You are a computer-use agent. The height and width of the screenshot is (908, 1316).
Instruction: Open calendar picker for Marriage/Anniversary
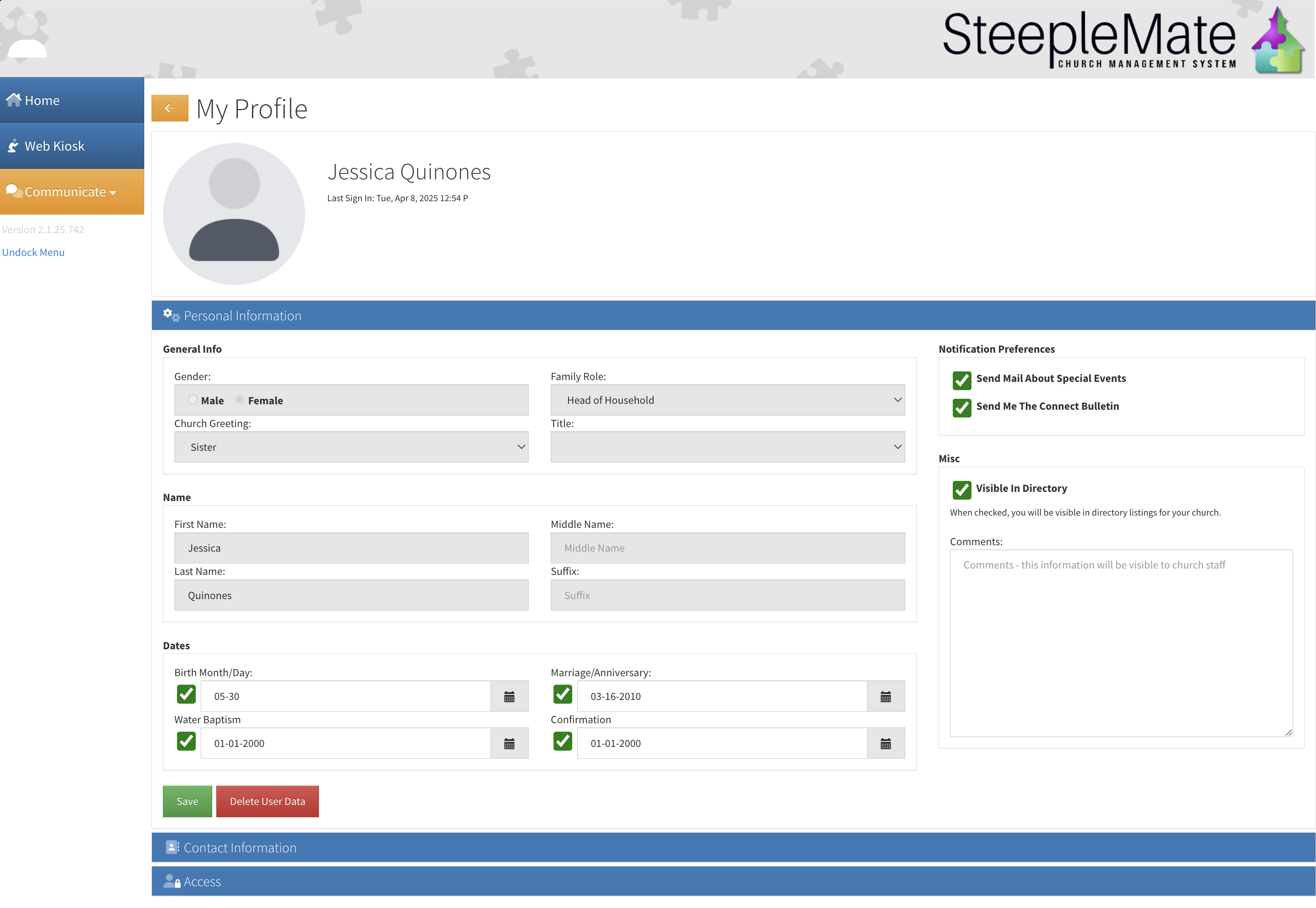[886, 696]
